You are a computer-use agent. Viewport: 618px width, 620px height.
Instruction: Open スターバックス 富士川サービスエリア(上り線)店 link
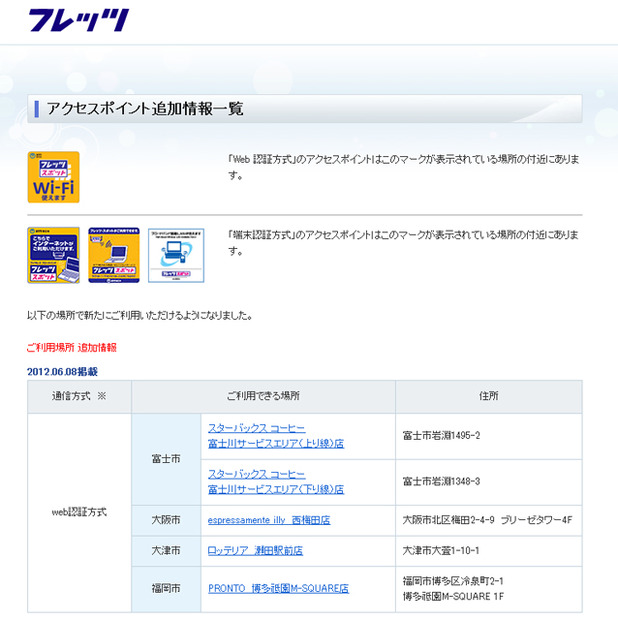[276, 436]
